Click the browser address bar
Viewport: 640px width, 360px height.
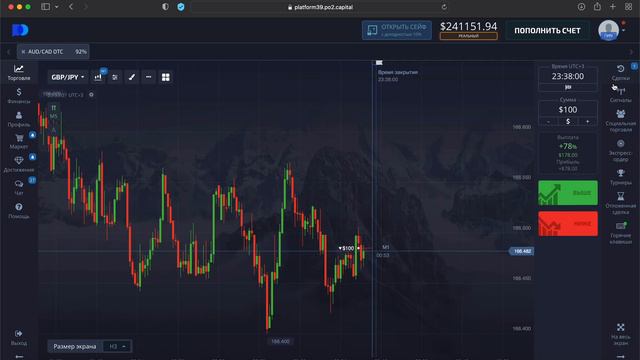(x=320, y=7)
